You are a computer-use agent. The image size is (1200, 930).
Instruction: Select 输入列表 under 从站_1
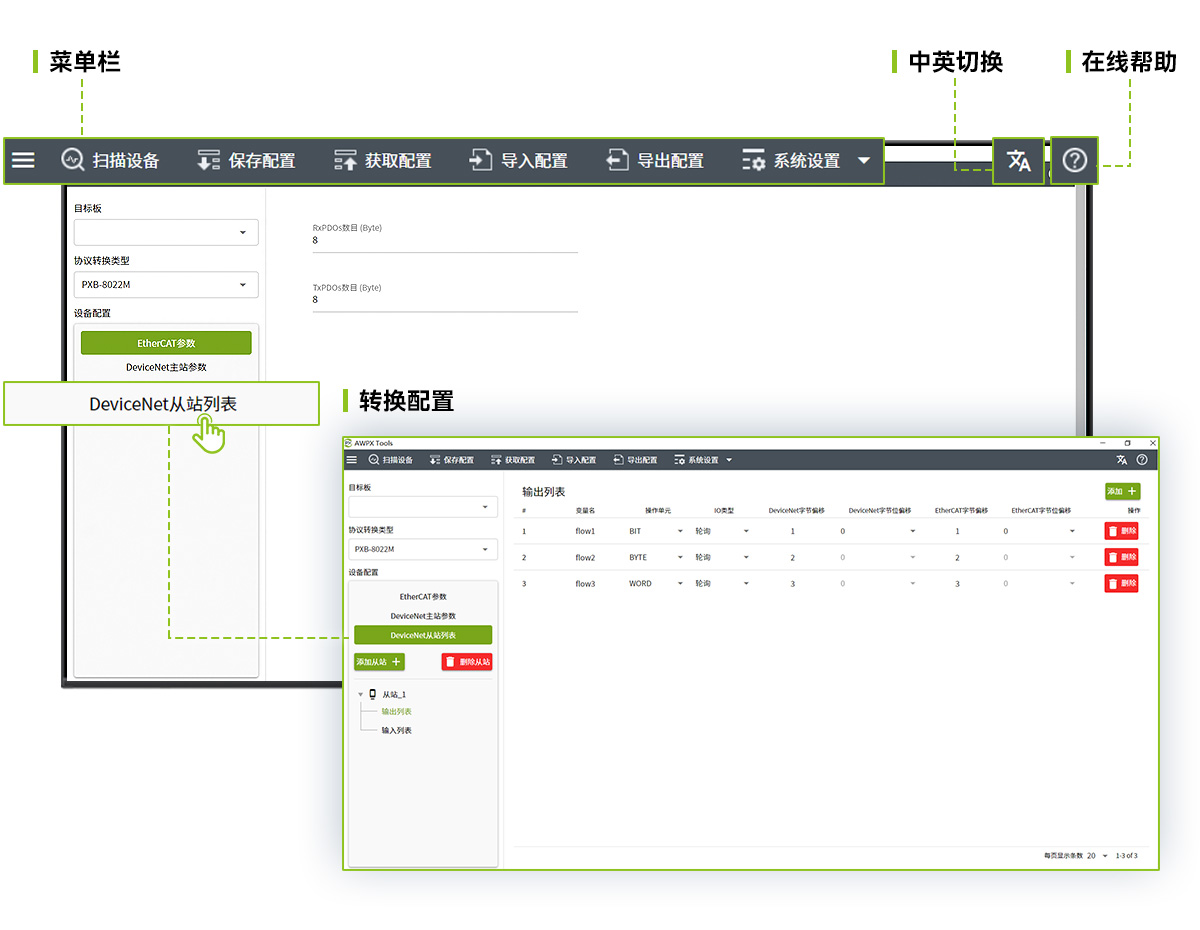tap(396, 731)
